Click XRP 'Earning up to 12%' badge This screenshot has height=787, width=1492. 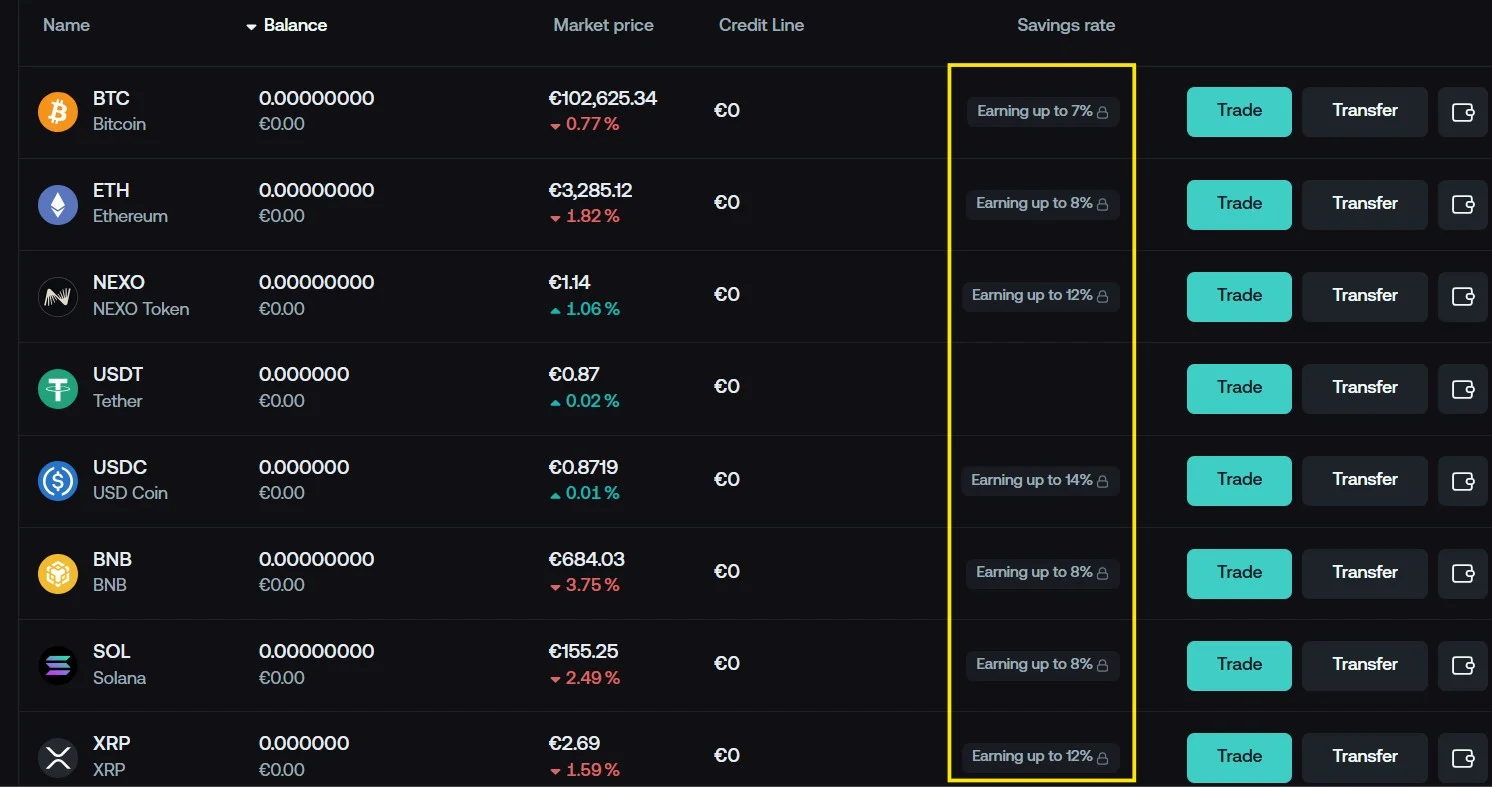pos(1040,757)
